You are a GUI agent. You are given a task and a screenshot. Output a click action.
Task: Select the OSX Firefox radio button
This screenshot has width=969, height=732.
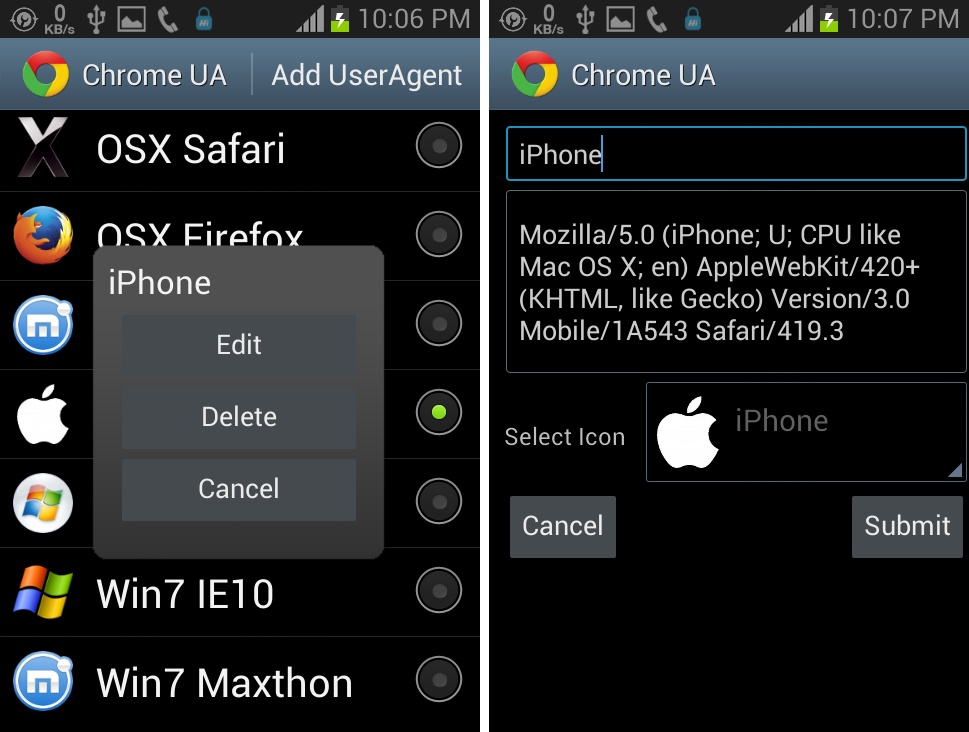click(438, 236)
